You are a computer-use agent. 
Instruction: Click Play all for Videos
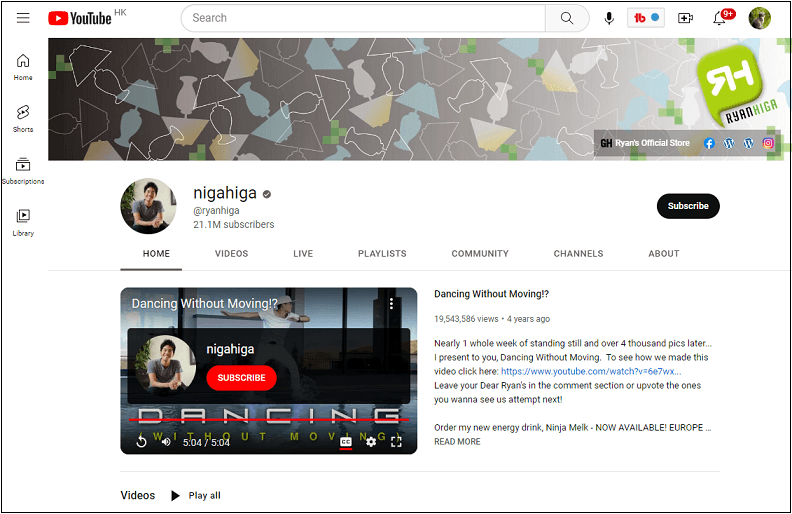click(196, 495)
